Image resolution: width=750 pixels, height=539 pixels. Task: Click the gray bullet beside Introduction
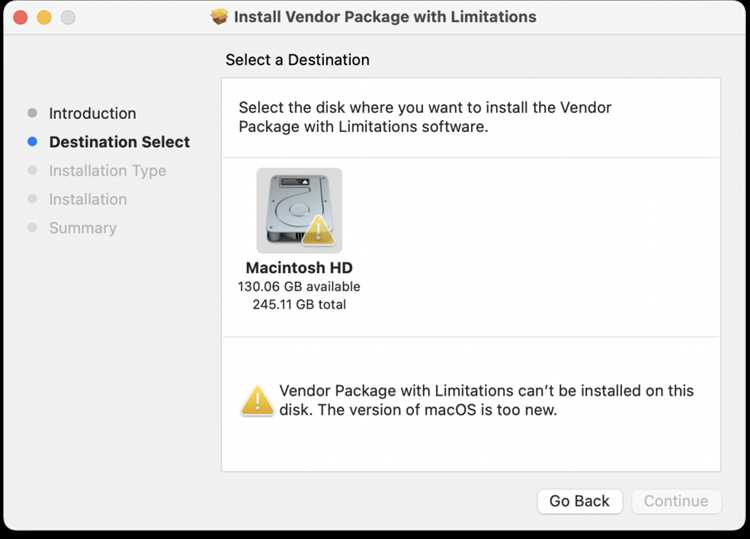[x=33, y=113]
